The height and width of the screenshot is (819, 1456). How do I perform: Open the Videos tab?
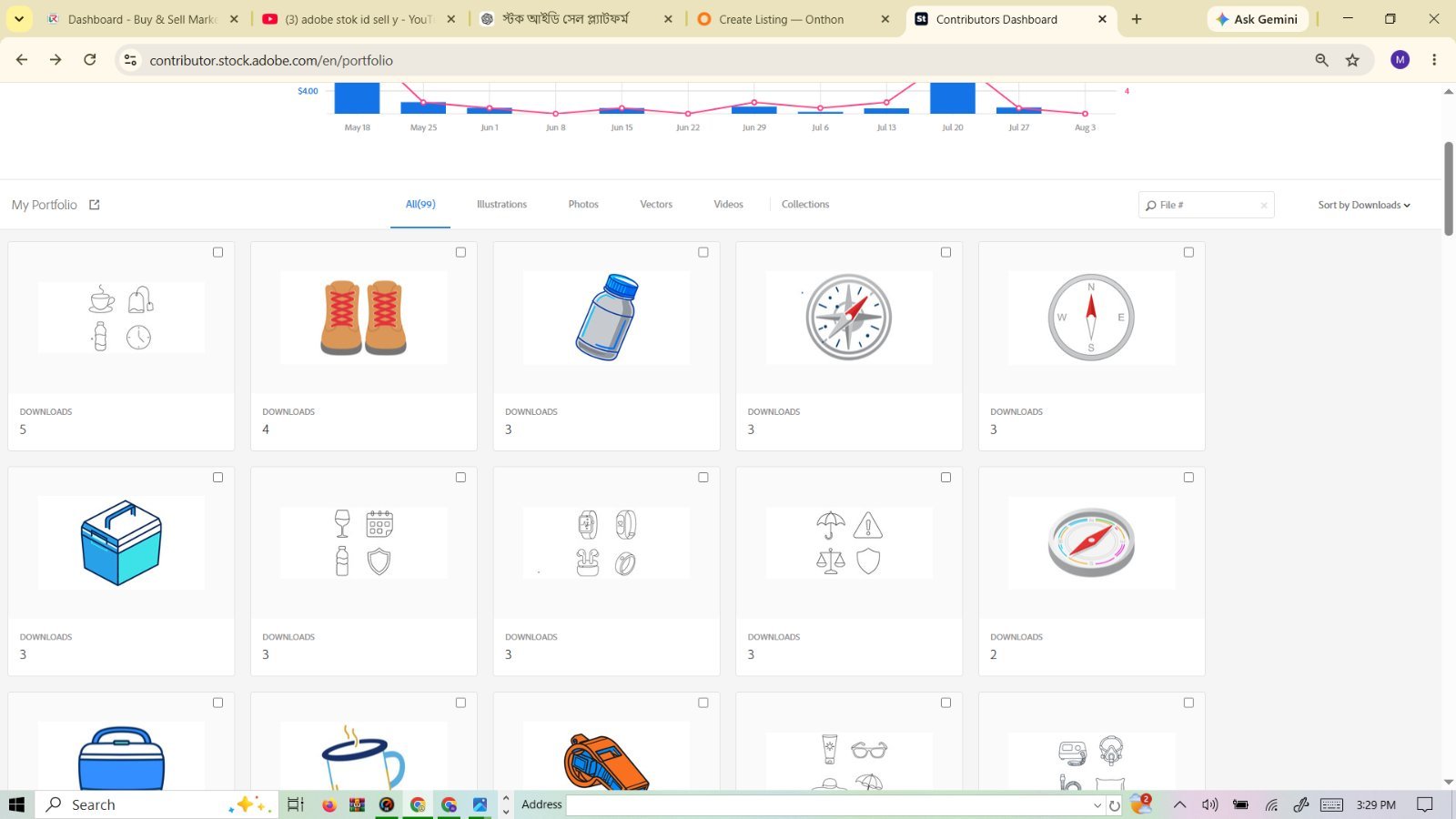tap(728, 205)
